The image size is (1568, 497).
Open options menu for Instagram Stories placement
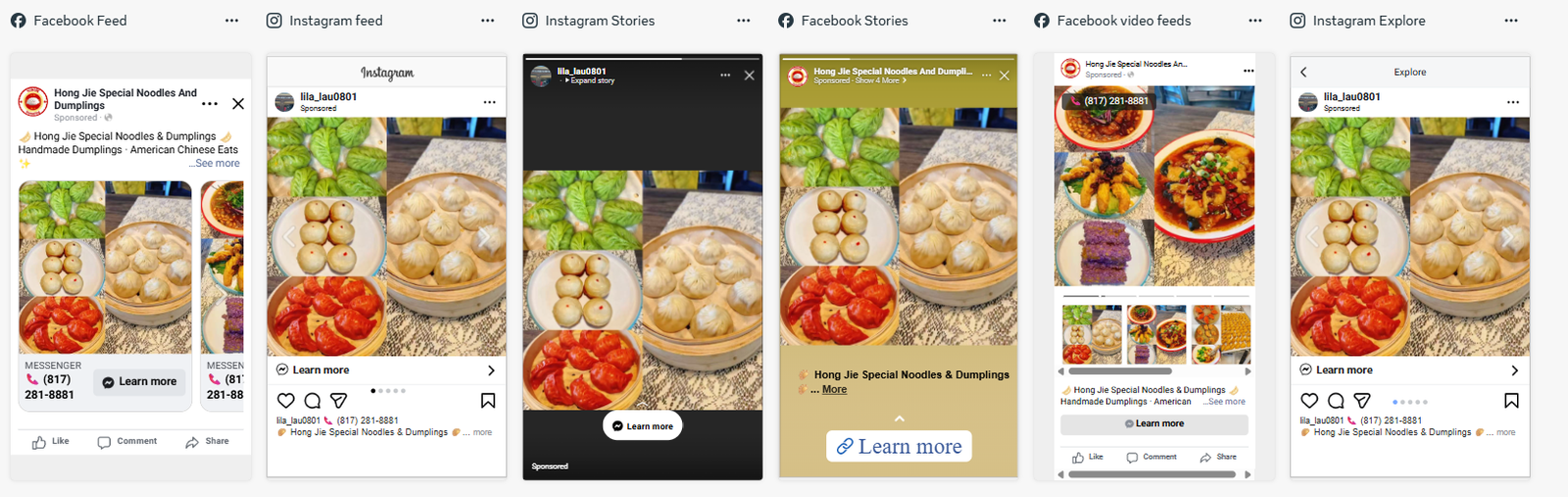[744, 21]
